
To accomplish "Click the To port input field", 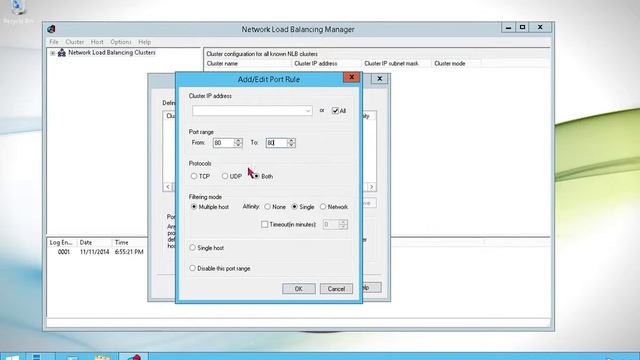I will coord(276,143).
